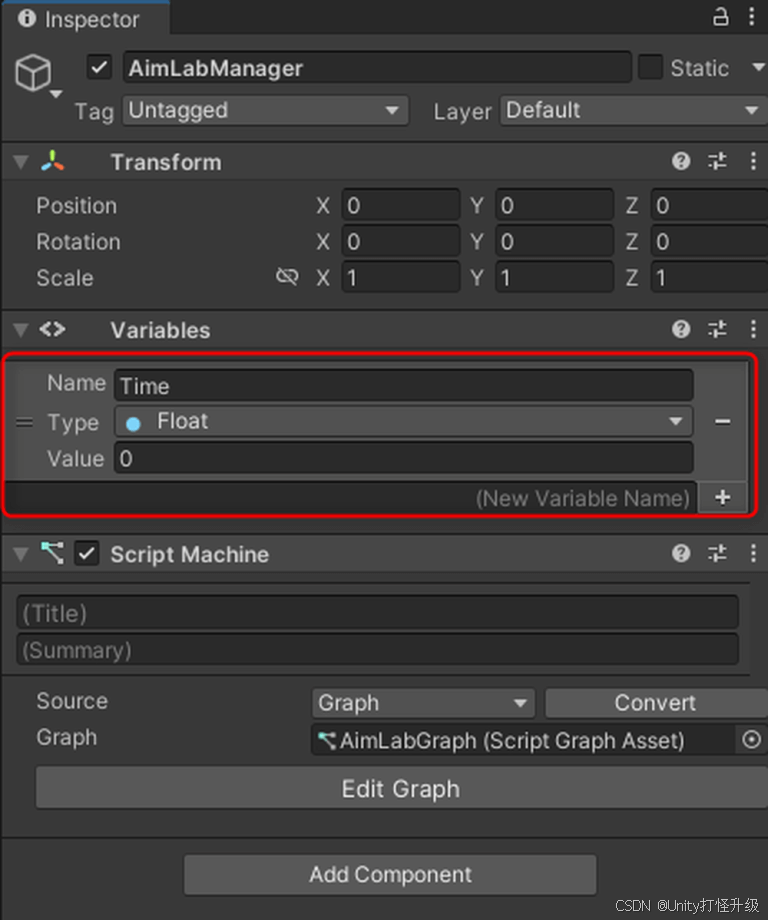Image resolution: width=768 pixels, height=920 pixels.
Task: Open Script Machine help reference
Action: click(x=681, y=553)
